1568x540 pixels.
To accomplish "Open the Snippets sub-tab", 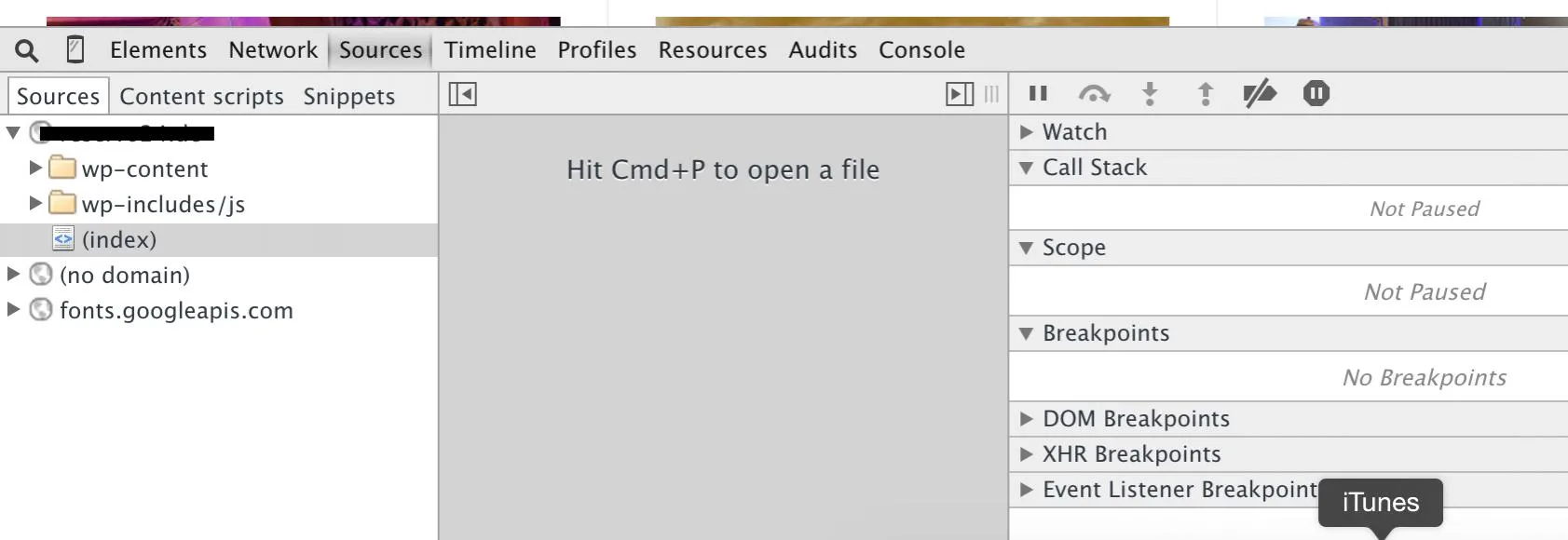I will click(348, 97).
